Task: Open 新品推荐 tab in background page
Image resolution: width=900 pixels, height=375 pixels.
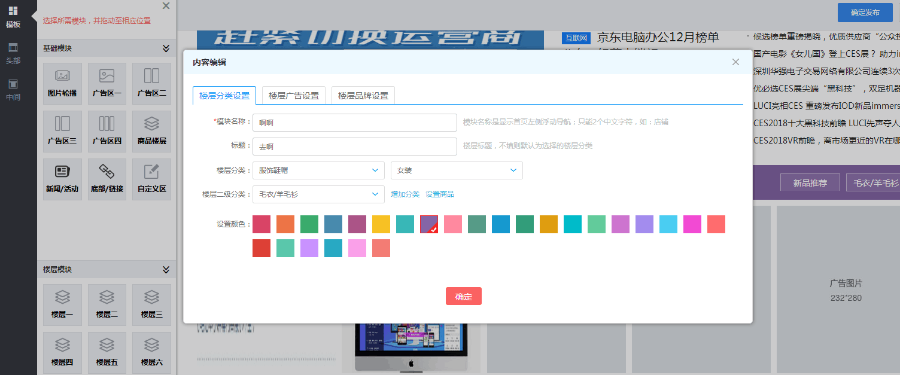Action: [x=810, y=183]
